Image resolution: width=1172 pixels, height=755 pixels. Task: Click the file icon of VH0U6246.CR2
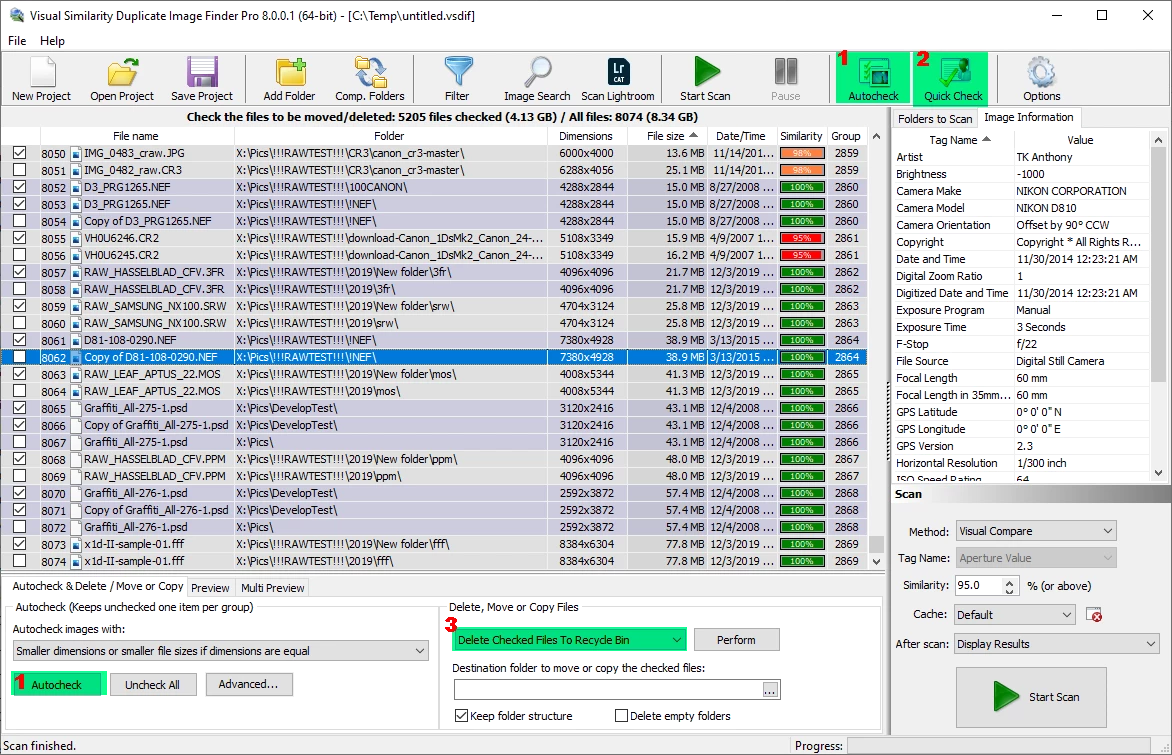(75, 238)
